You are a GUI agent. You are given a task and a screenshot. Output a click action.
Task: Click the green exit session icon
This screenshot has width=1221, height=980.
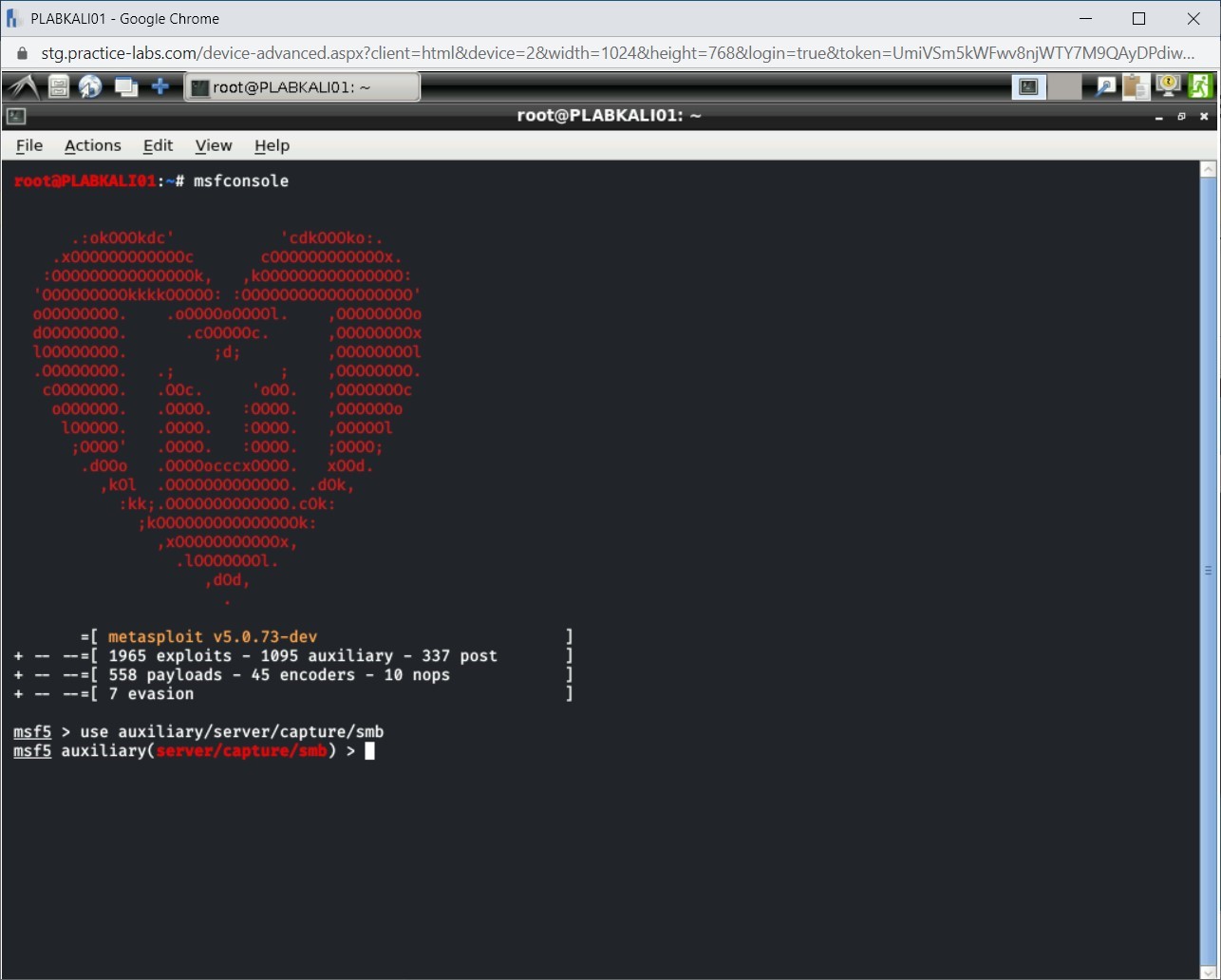[1200, 86]
